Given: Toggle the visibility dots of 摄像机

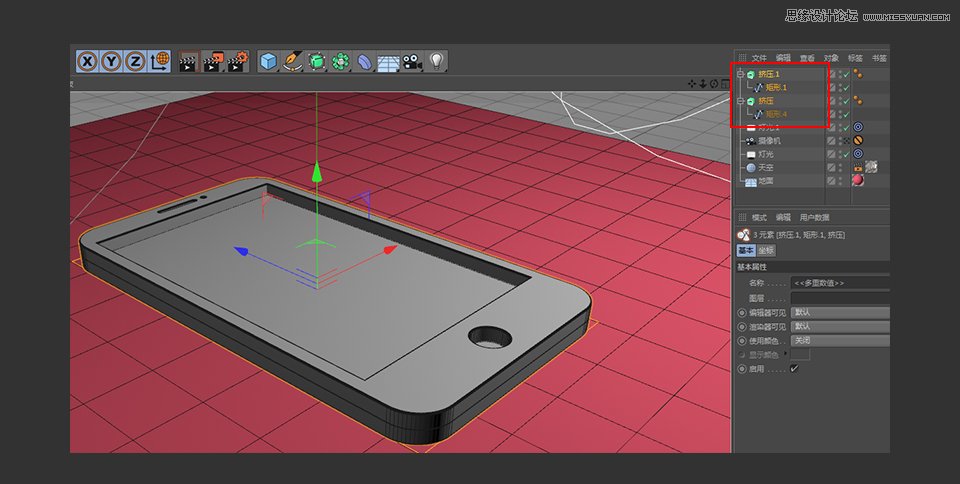Looking at the screenshot, I should click(840, 141).
